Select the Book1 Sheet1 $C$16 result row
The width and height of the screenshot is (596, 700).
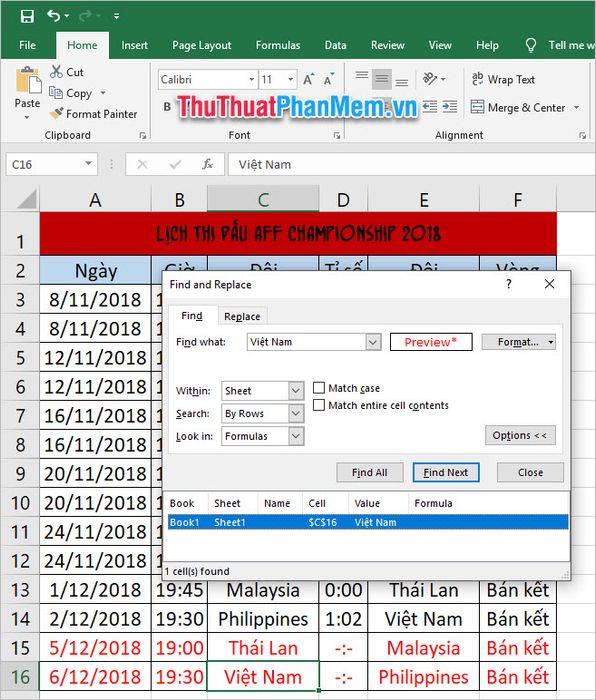coord(368,522)
